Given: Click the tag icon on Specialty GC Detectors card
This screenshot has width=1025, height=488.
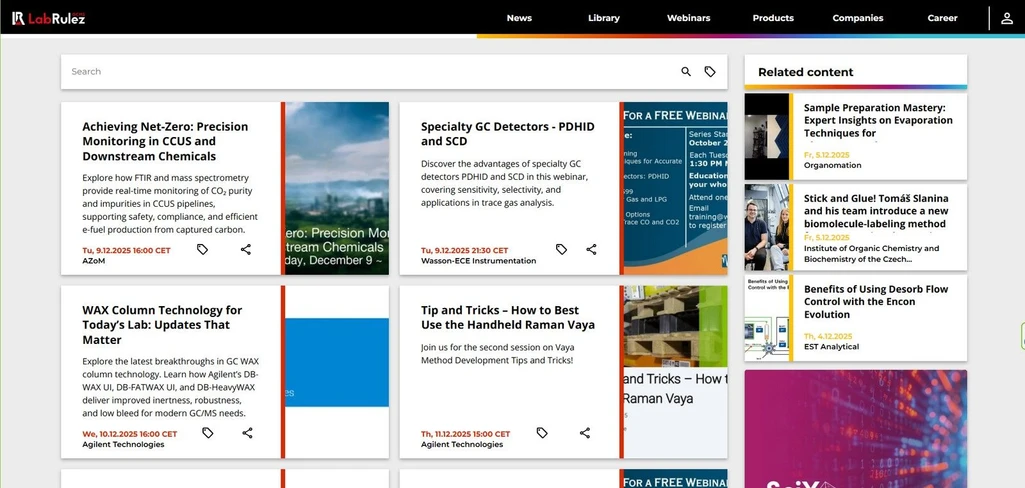Looking at the screenshot, I should (561, 249).
